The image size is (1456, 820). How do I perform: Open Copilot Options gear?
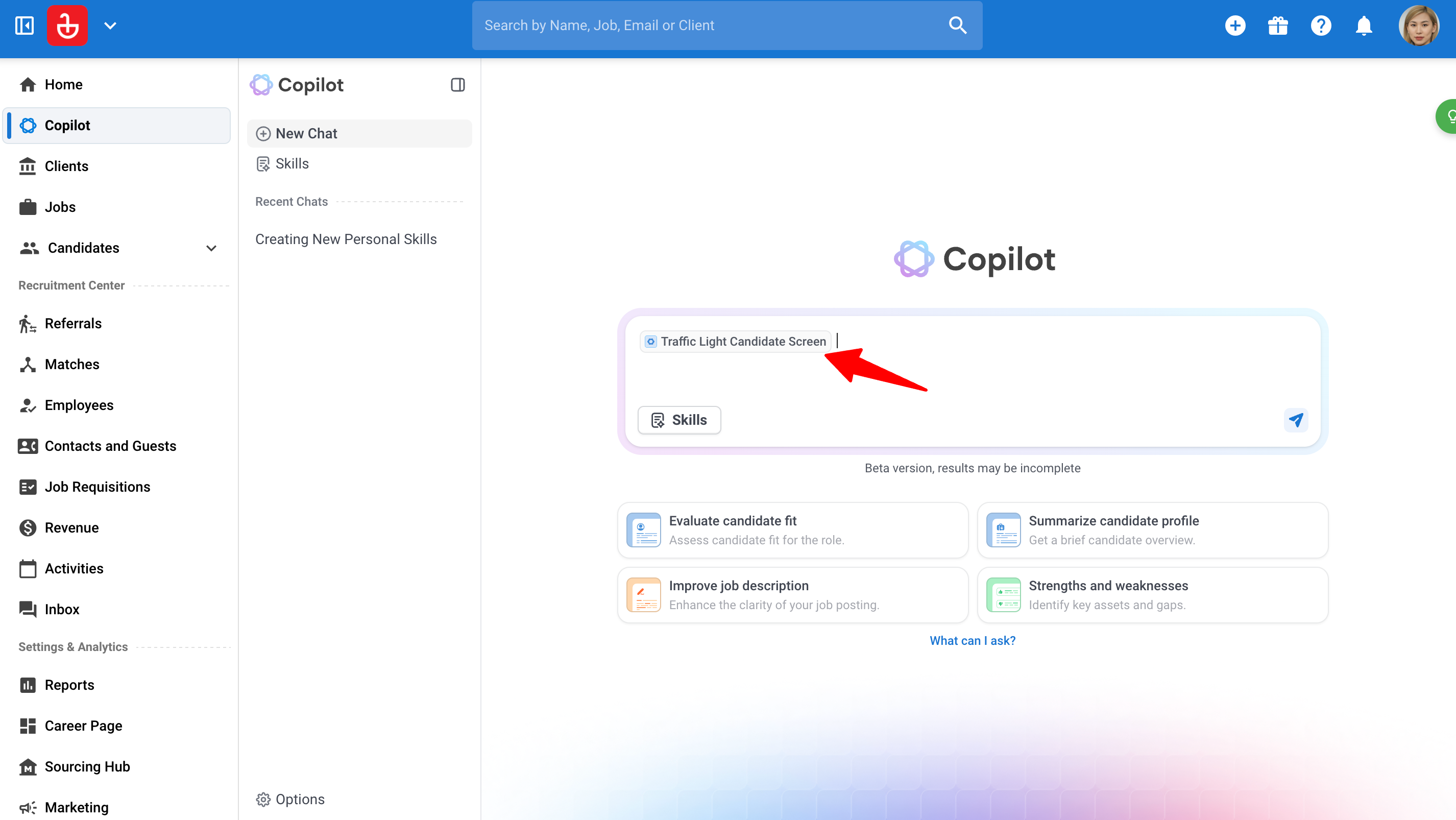tap(290, 799)
